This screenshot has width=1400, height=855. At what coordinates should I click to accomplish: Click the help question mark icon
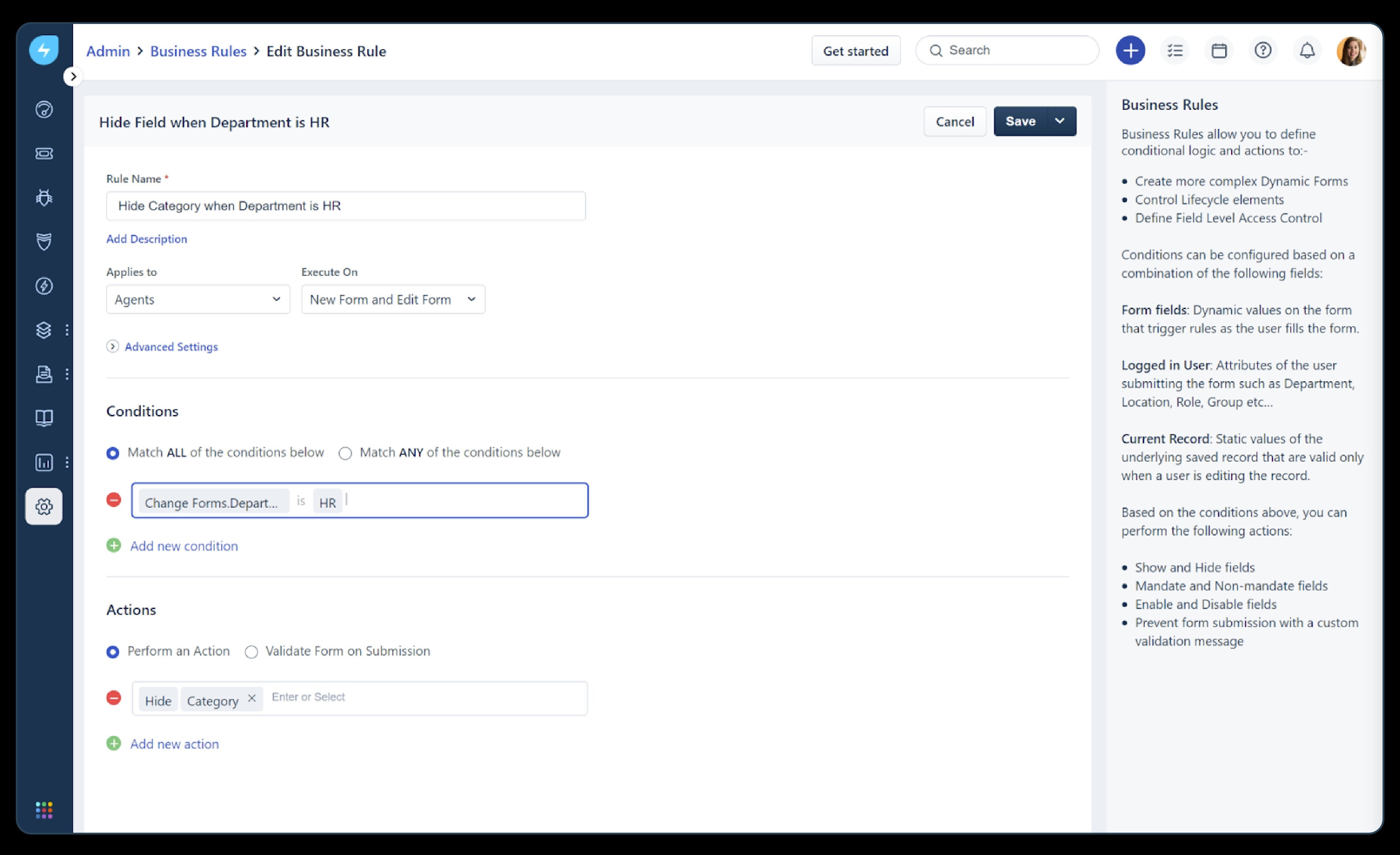[1263, 51]
